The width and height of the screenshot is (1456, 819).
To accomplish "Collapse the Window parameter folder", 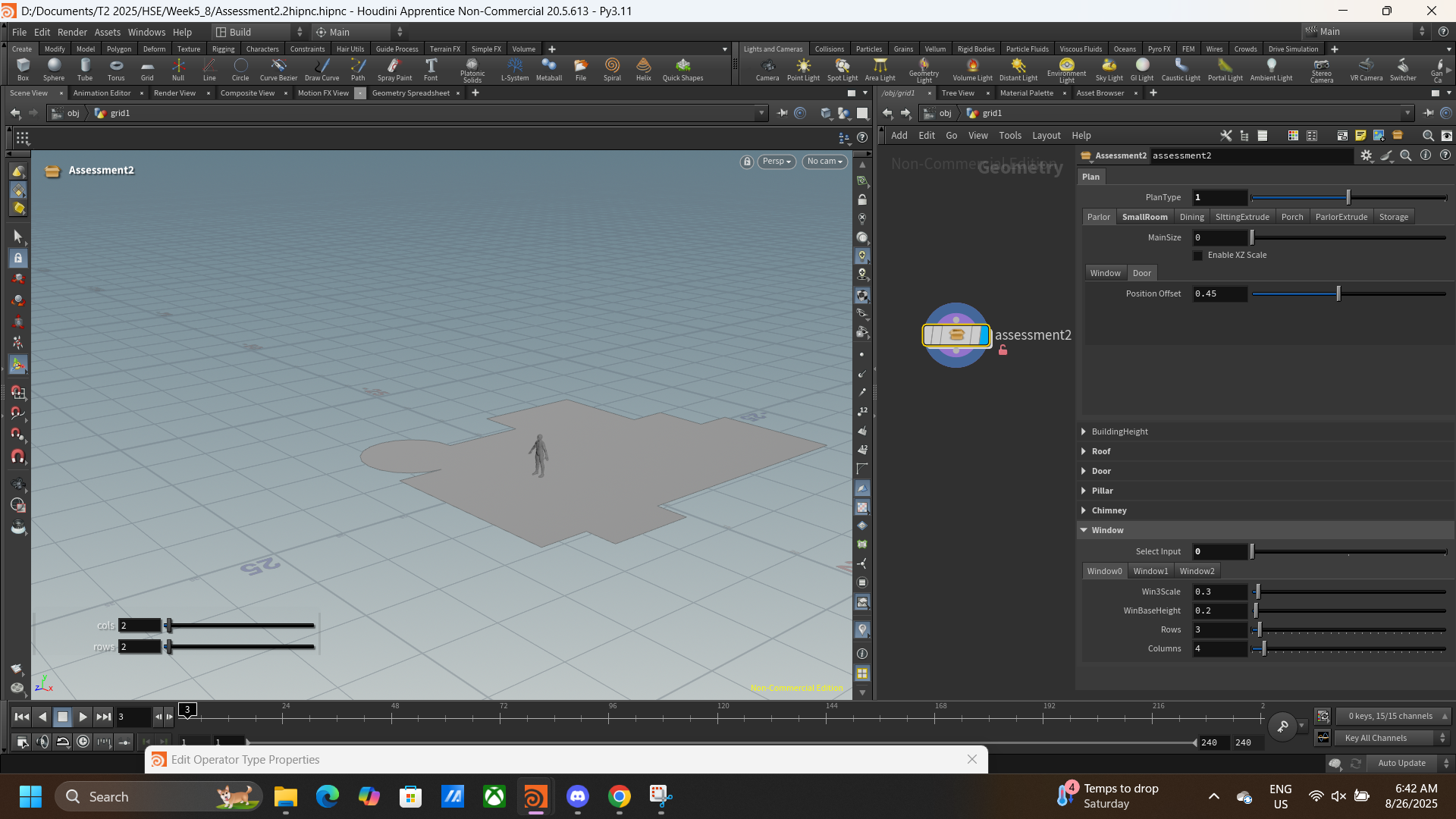I will coord(1107,530).
